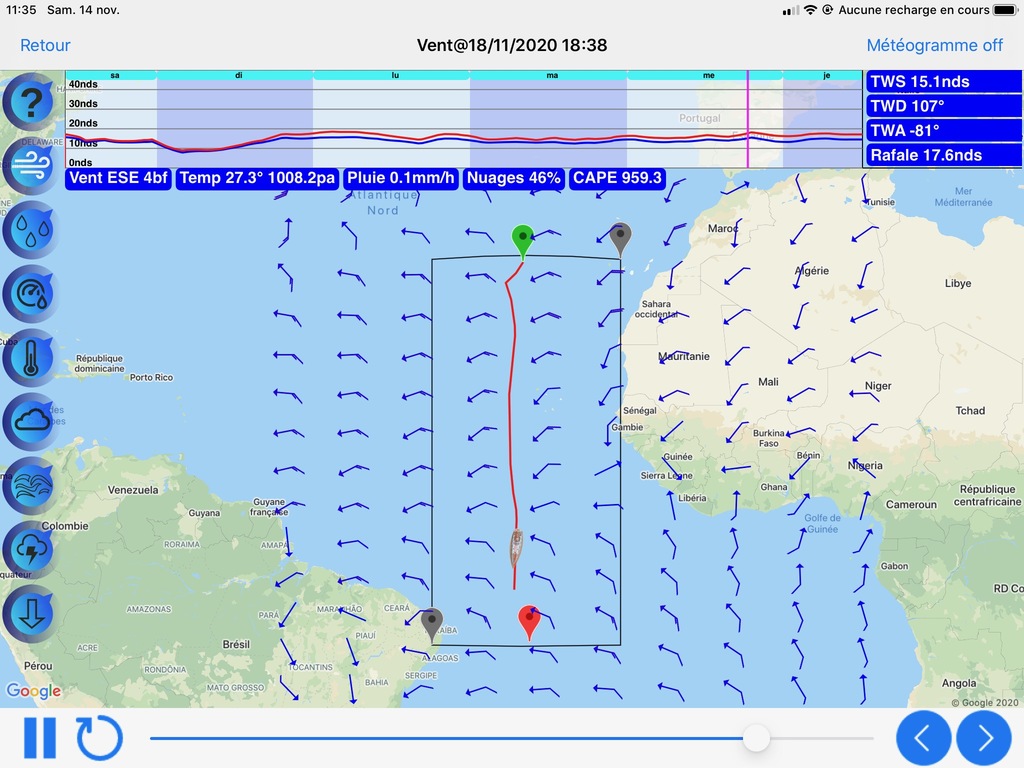
Task: Select the thunderstorm CAPE layer icon
Action: [29, 549]
